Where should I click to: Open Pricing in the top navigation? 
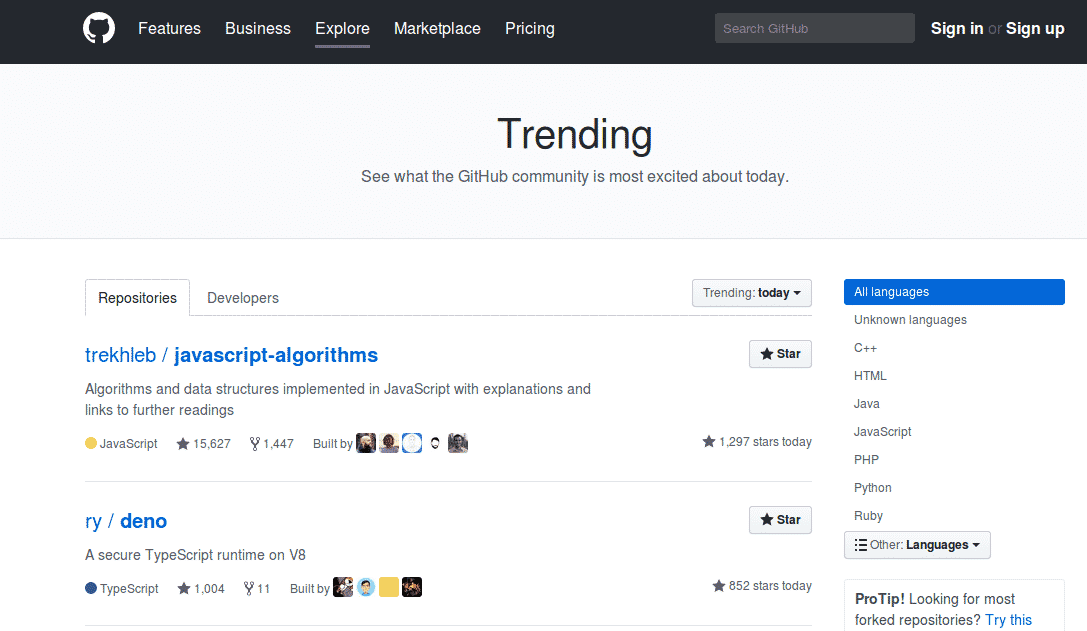pos(530,28)
